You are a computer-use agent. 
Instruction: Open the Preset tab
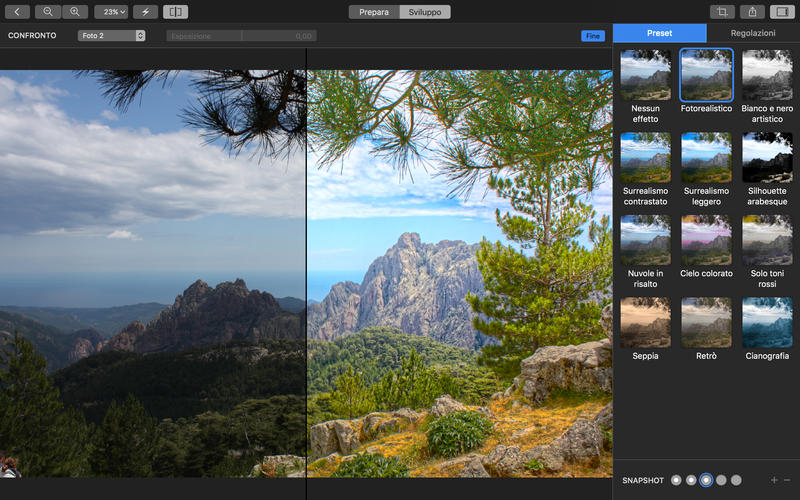[660, 33]
